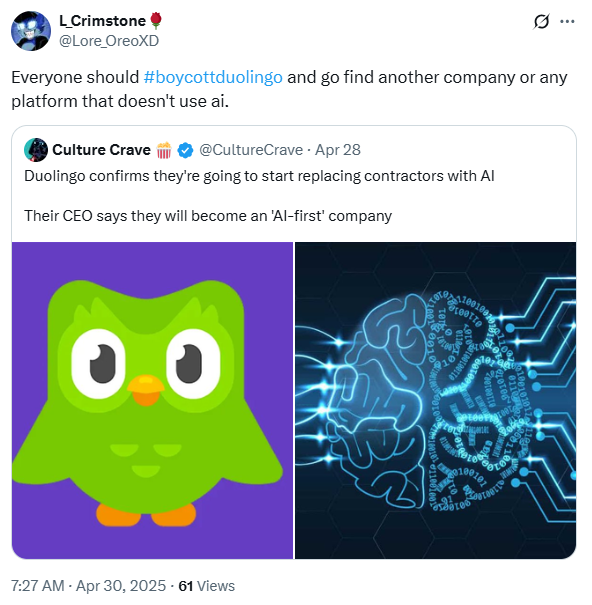This screenshot has height=605, width=592.
Task: Click the rose emoji next to L_Crimstone
Action: pyautogui.click(x=156, y=20)
